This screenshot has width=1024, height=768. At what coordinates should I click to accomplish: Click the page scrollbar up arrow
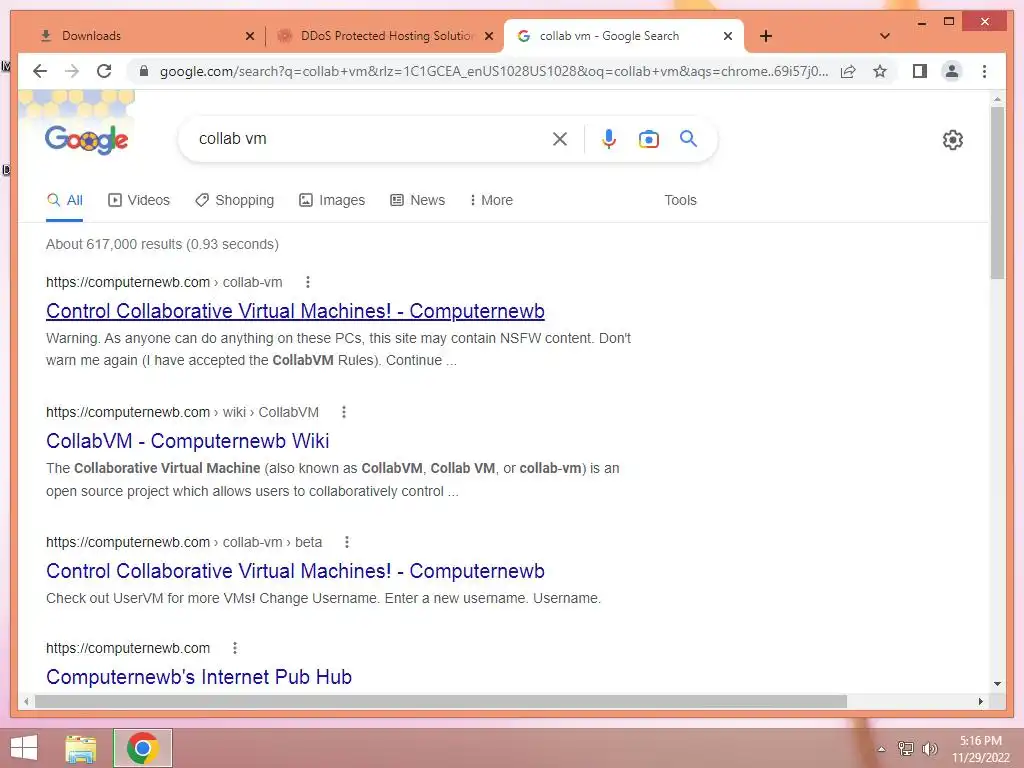(997, 99)
